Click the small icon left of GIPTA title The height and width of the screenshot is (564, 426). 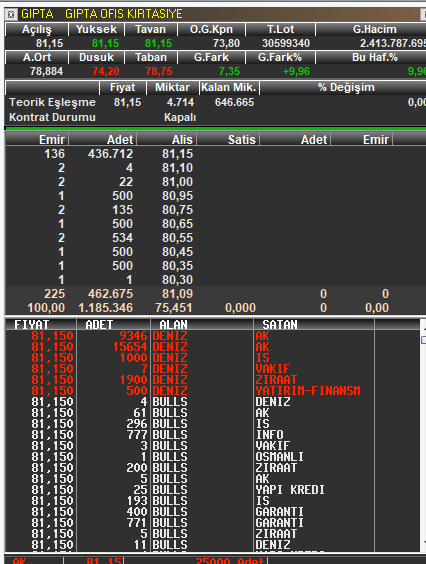(11, 14)
